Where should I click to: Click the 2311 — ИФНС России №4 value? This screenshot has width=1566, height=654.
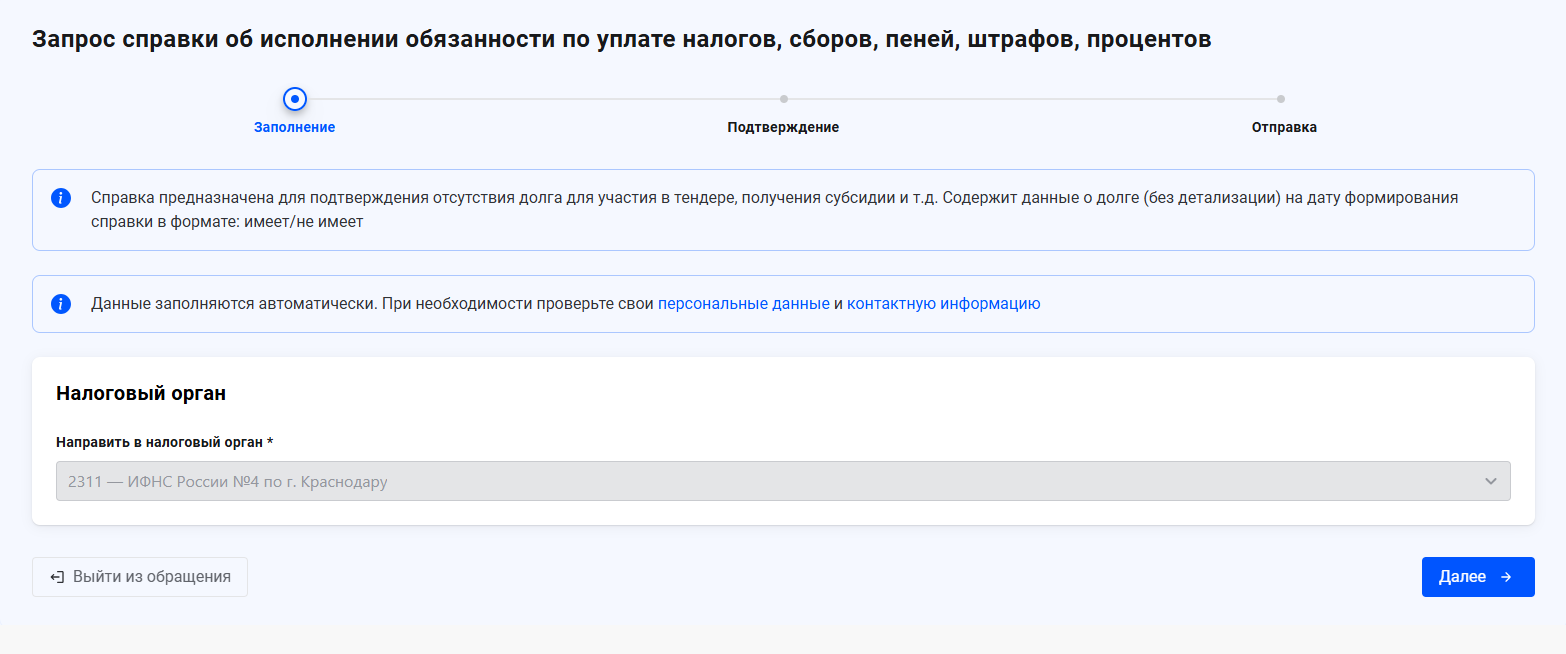[228, 482]
